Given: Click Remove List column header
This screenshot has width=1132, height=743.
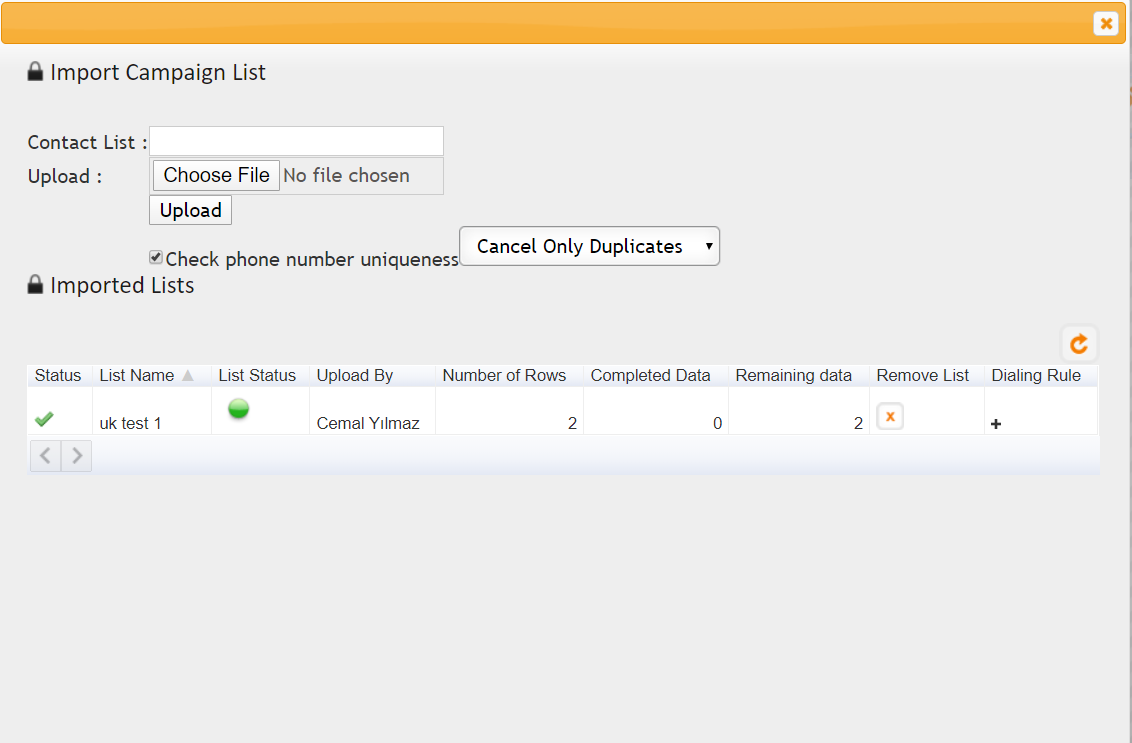Looking at the screenshot, I should coord(927,375).
